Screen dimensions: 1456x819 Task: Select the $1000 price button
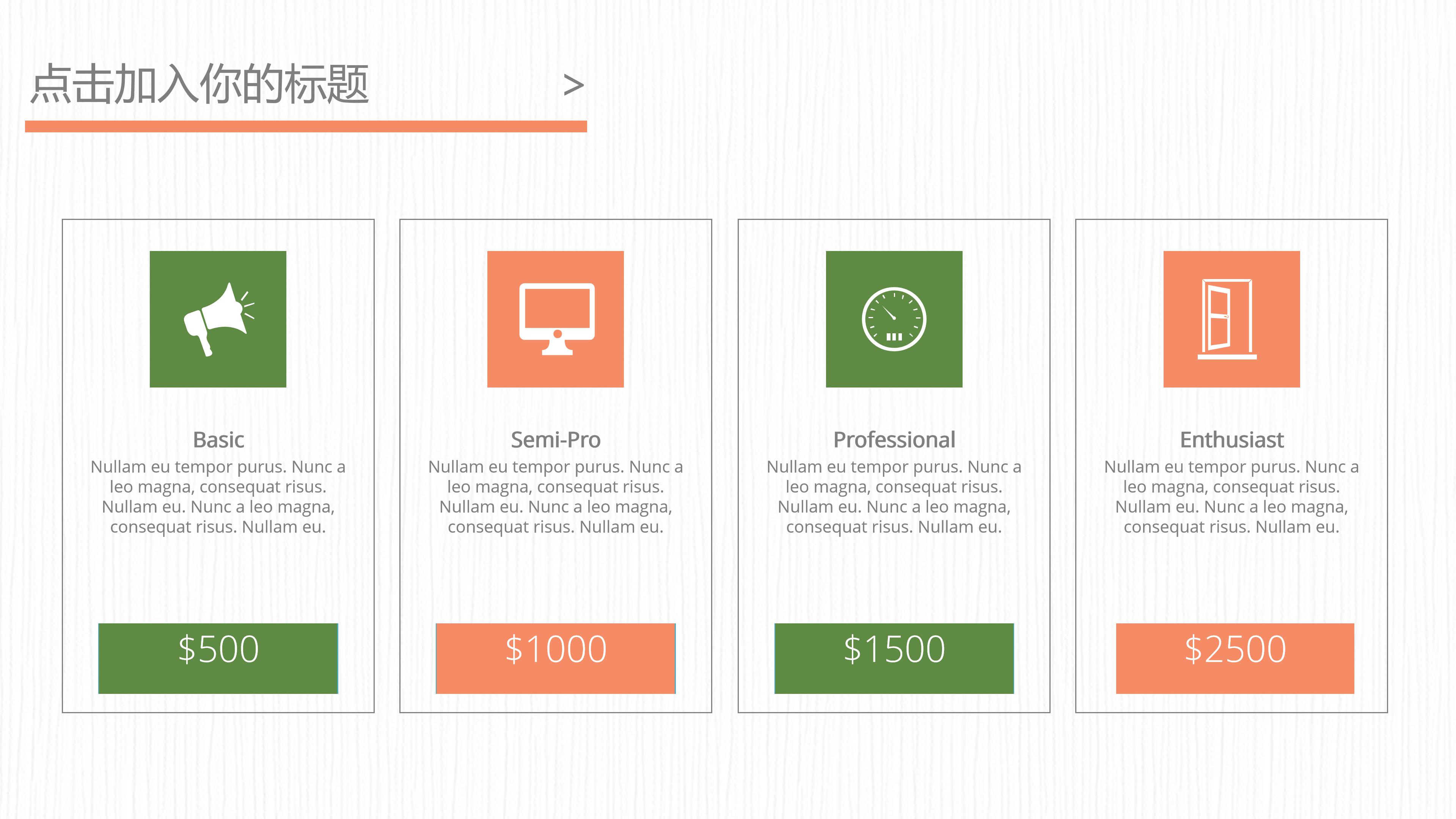pos(556,658)
